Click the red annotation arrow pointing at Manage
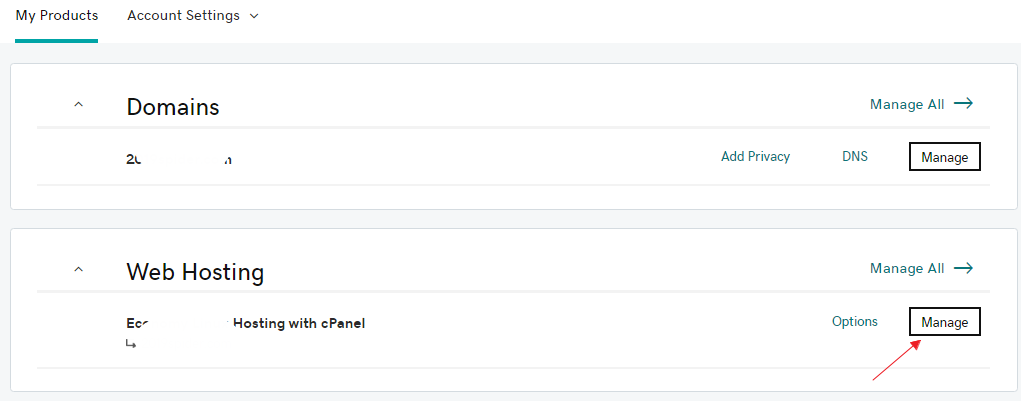 click(x=897, y=359)
